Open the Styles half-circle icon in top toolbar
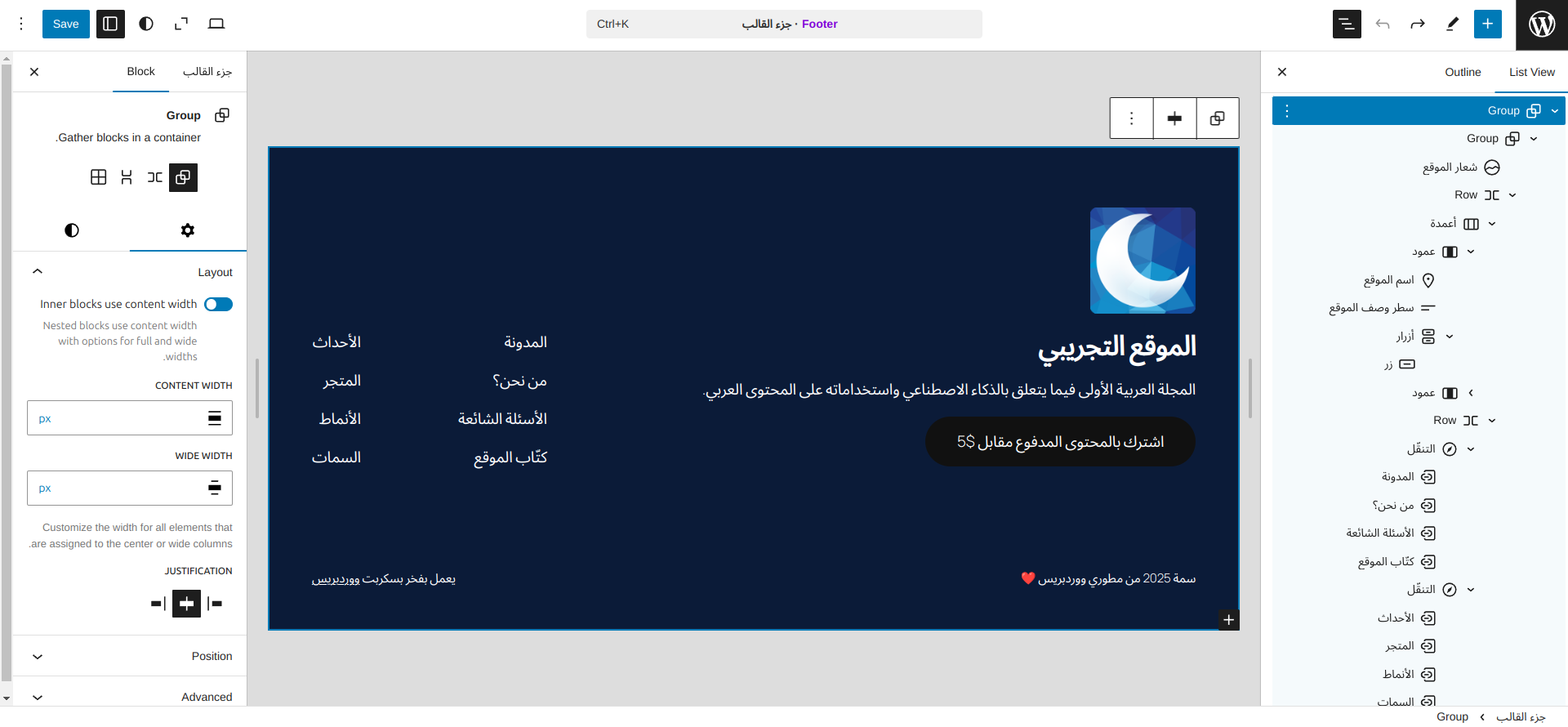 point(146,24)
